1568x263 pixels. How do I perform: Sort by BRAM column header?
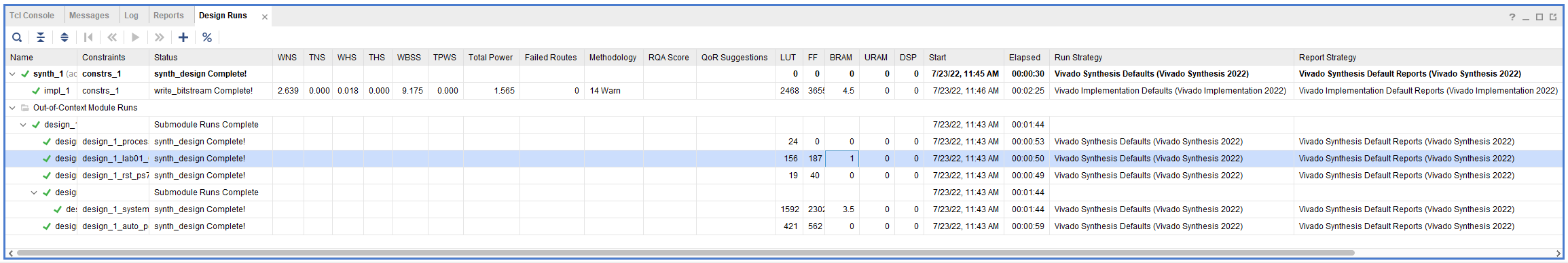pyautogui.click(x=841, y=58)
